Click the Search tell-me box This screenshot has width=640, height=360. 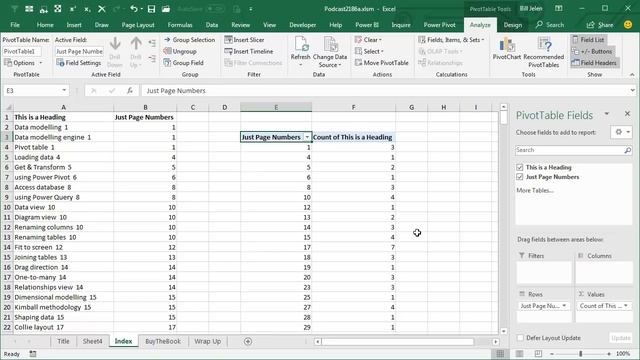point(550,25)
